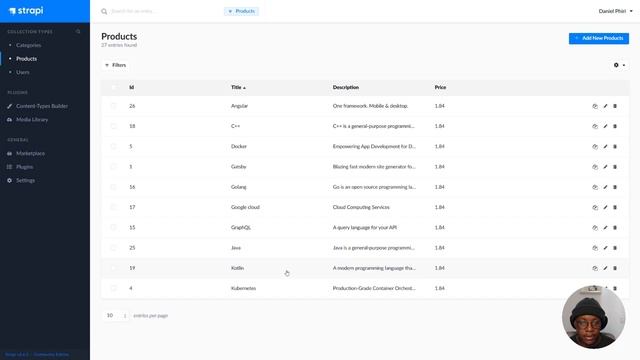Delete the Golang product using trash icon
The image size is (640, 360).
pos(615,187)
